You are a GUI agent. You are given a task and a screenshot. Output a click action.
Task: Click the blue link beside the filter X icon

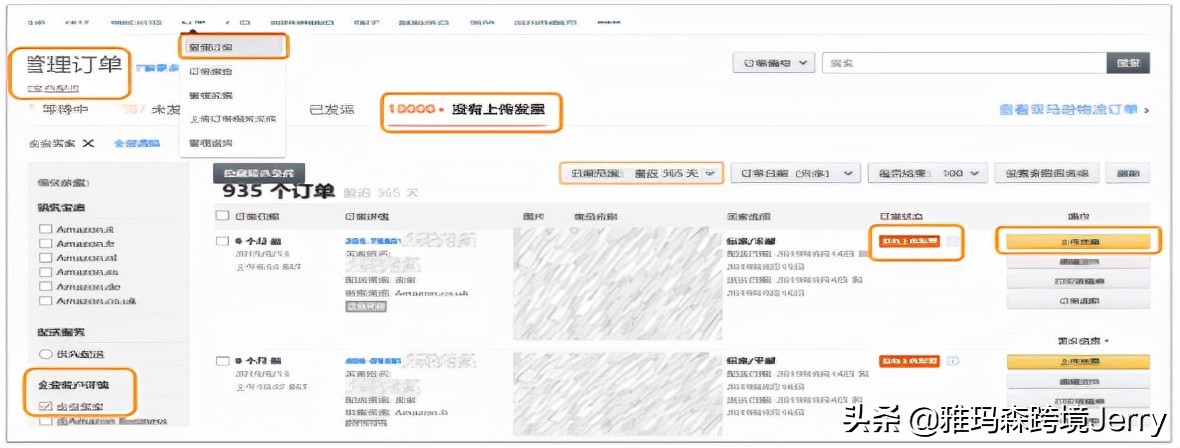137,143
